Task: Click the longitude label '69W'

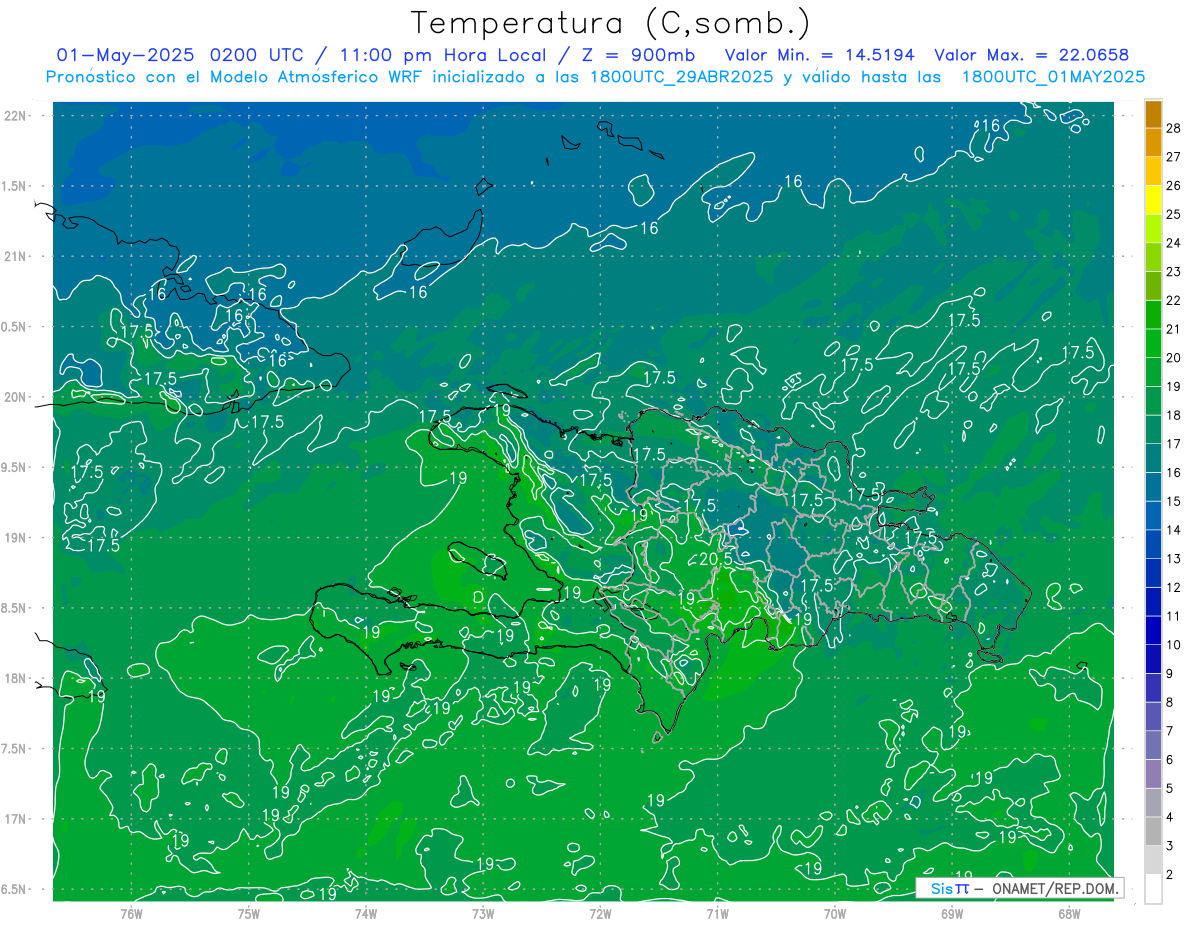Action: tap(952, 913)
